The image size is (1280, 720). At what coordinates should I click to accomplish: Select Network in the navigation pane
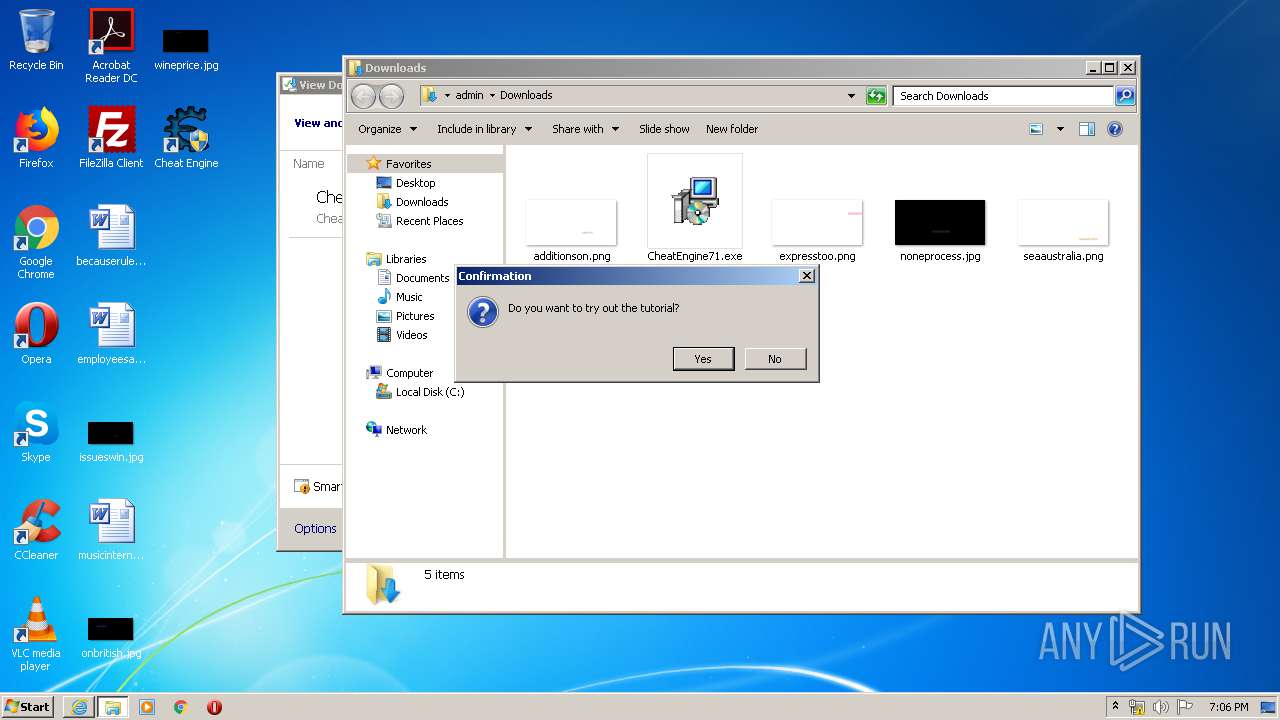406,430
